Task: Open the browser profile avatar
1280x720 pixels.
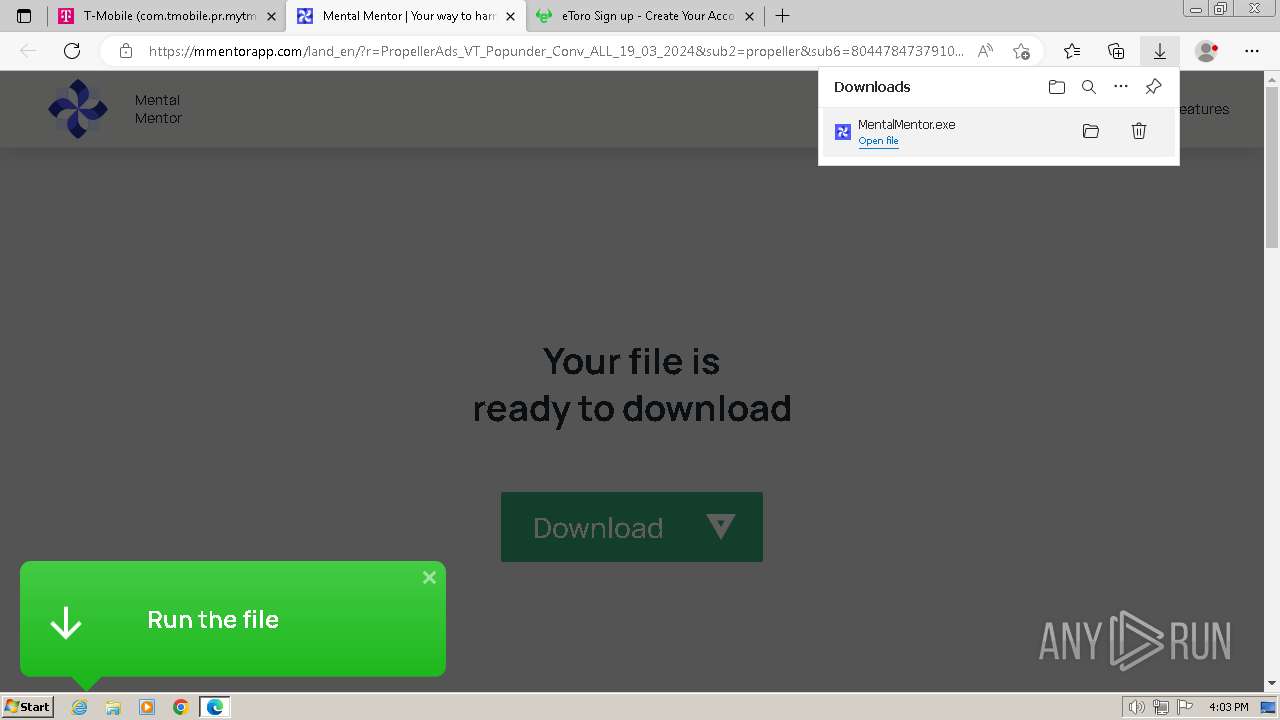Action: 1206,51
